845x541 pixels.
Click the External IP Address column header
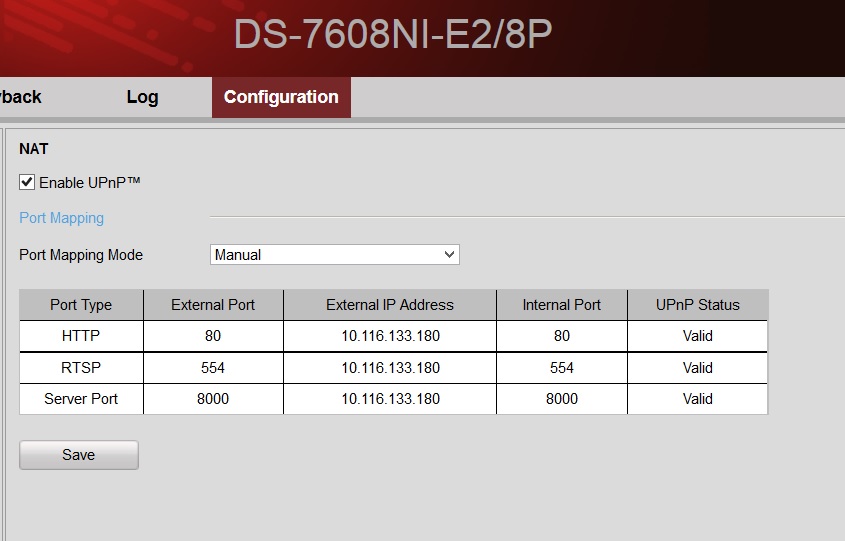pyautogui.click(x=390, y=304)
